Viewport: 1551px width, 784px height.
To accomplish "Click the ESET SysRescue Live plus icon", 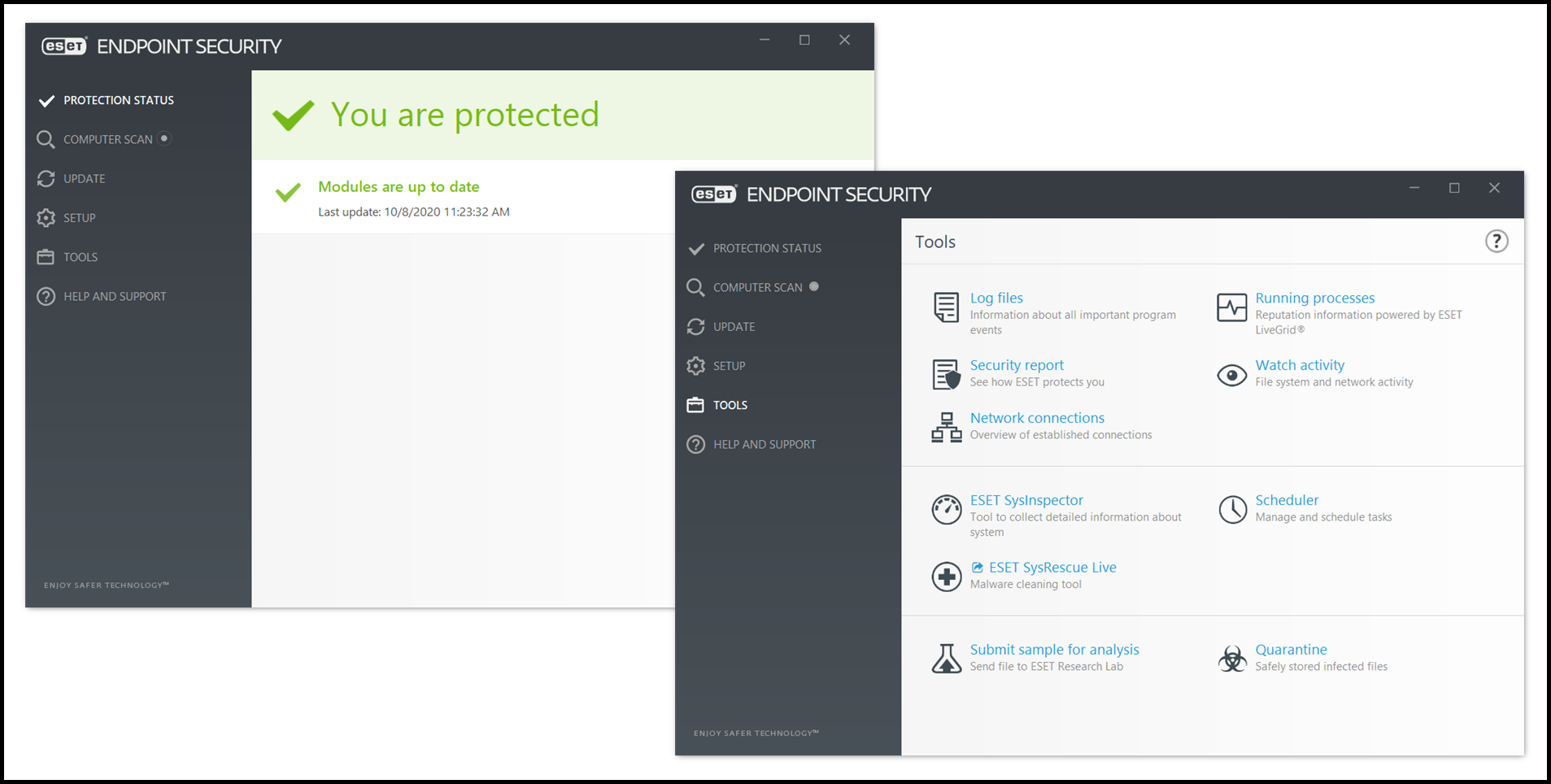I will click(x=946, y=577).
